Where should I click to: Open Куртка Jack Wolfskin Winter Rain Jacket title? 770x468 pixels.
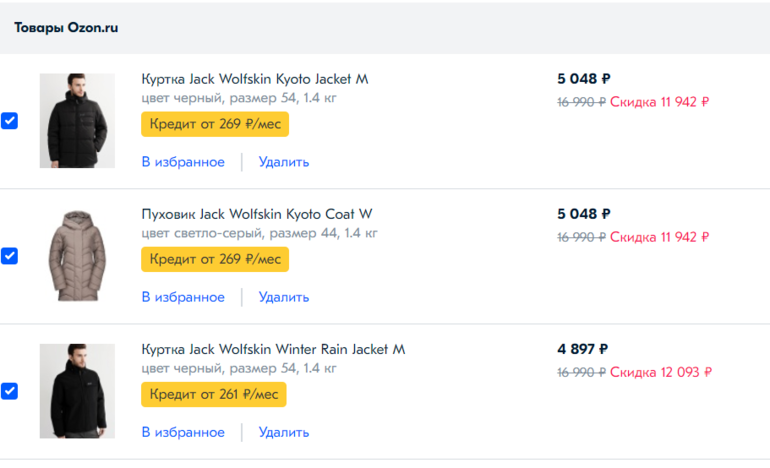click(273, 349)
